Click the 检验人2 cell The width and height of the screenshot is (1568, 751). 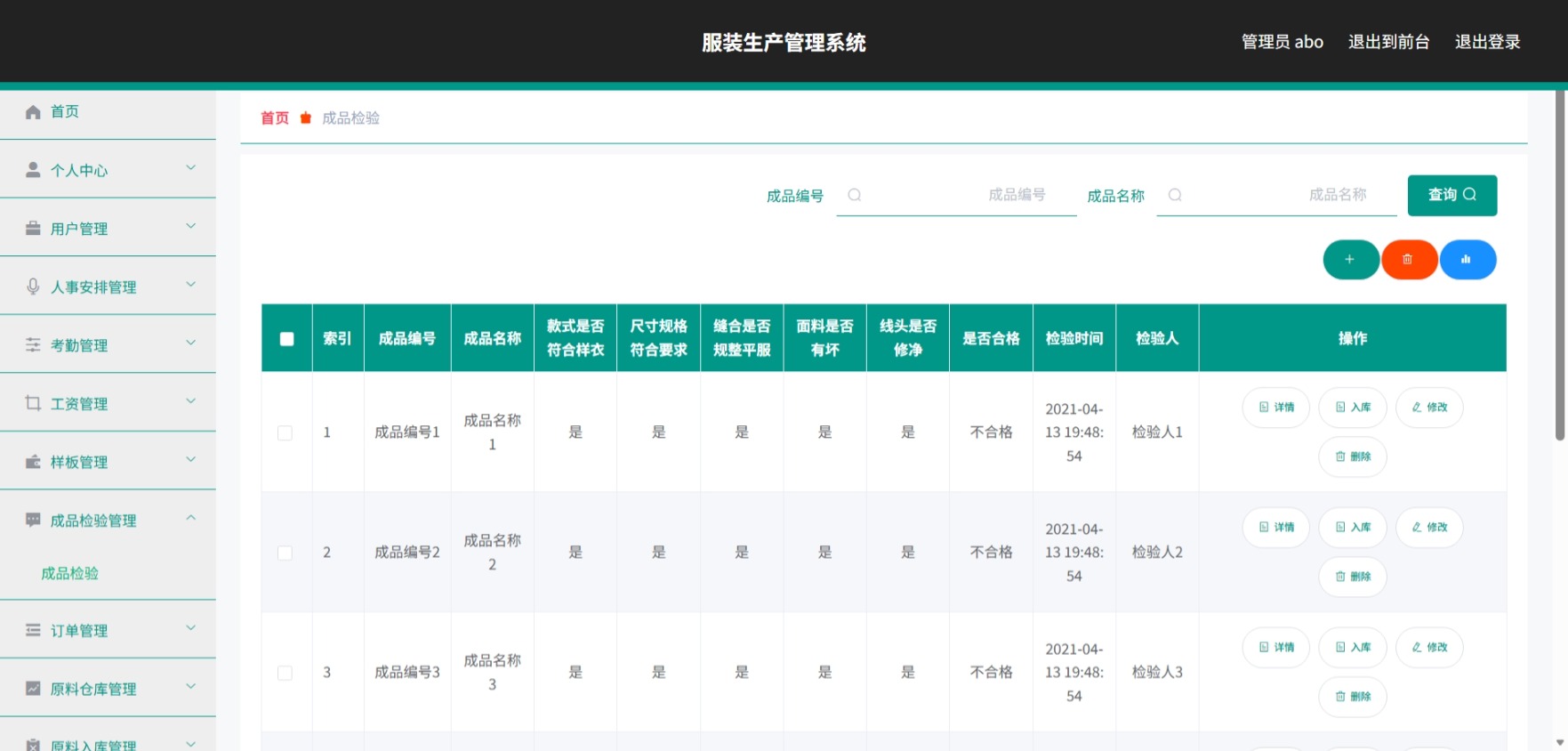(1157, 553)
